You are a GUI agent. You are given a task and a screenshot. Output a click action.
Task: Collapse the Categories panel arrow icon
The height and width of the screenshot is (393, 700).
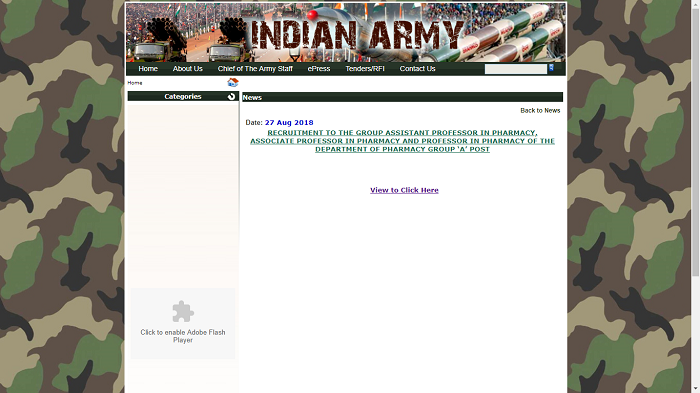point(231,96)
